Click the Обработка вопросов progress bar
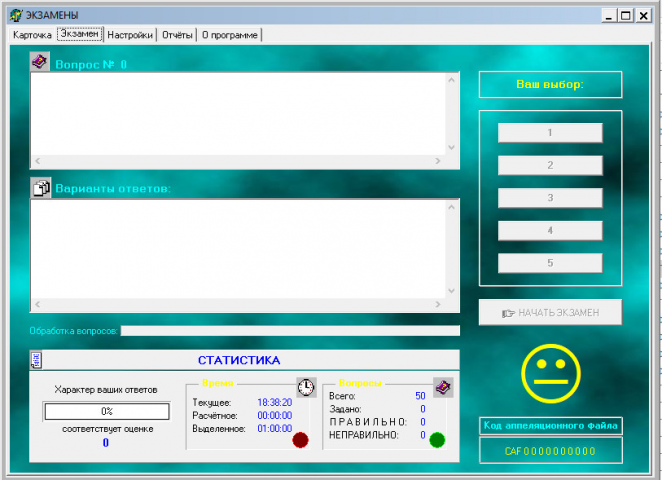 coord(290,331)
